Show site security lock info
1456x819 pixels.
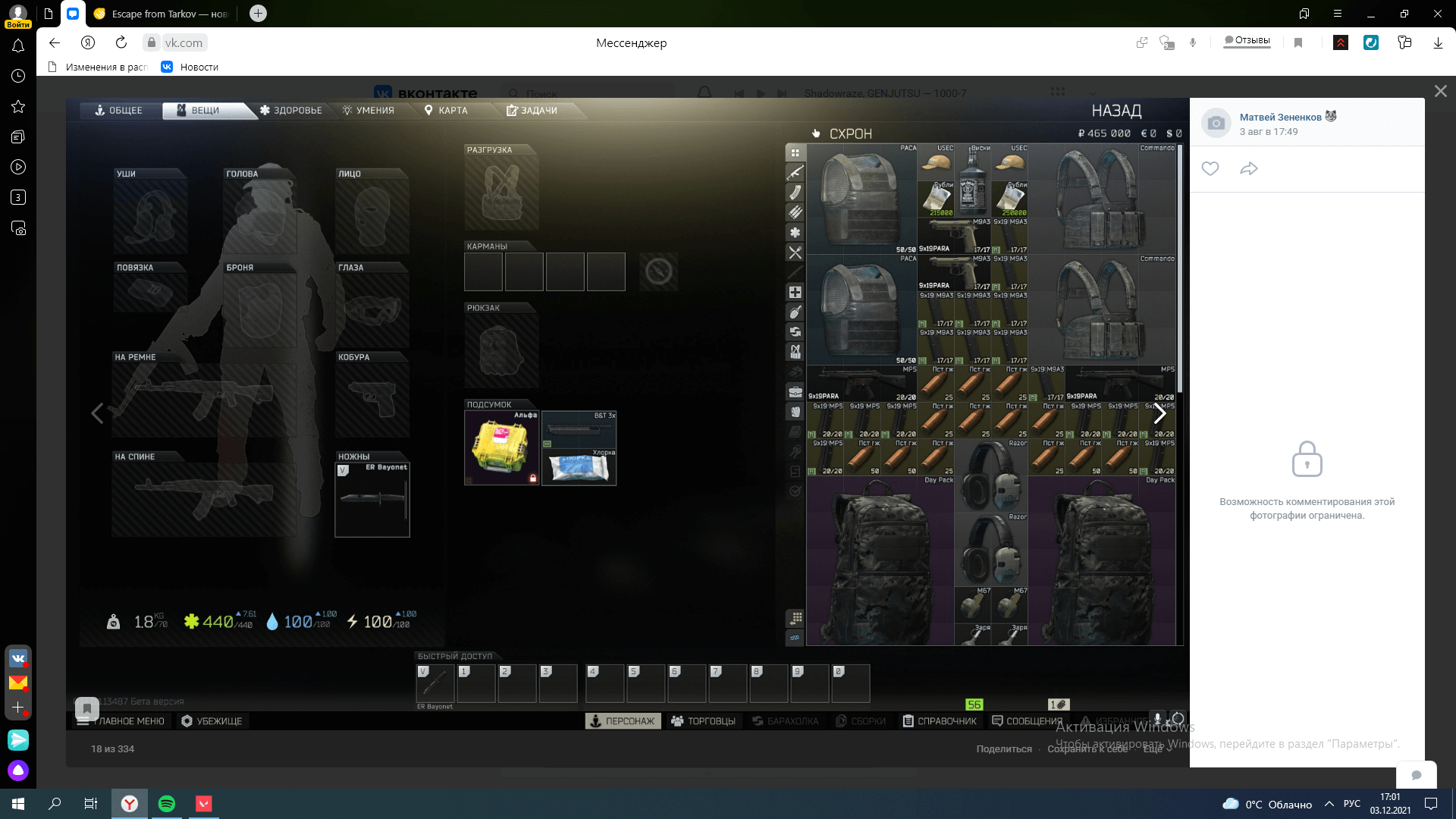[152, 42]
